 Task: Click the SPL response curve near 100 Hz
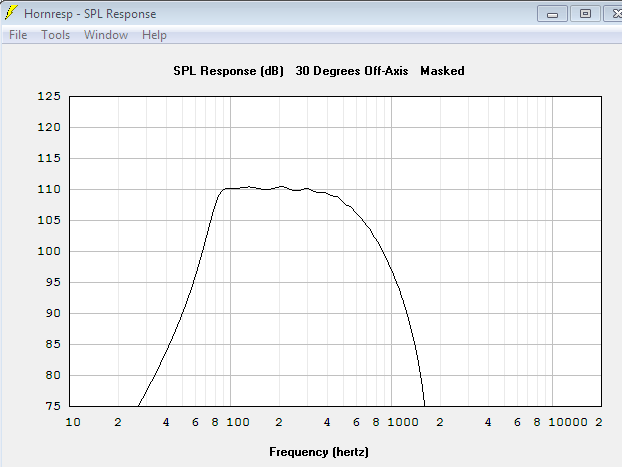230,188
